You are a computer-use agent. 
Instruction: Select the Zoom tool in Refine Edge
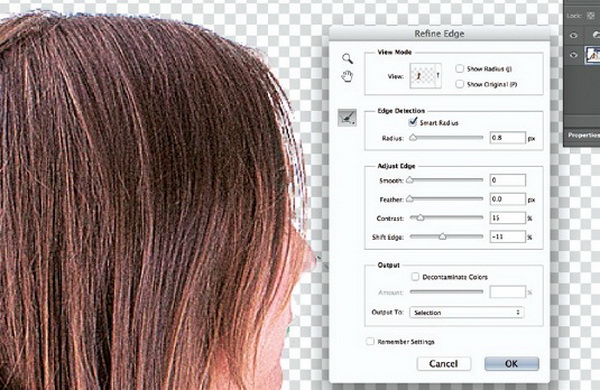pyautogui.click(x=347, y=58)
